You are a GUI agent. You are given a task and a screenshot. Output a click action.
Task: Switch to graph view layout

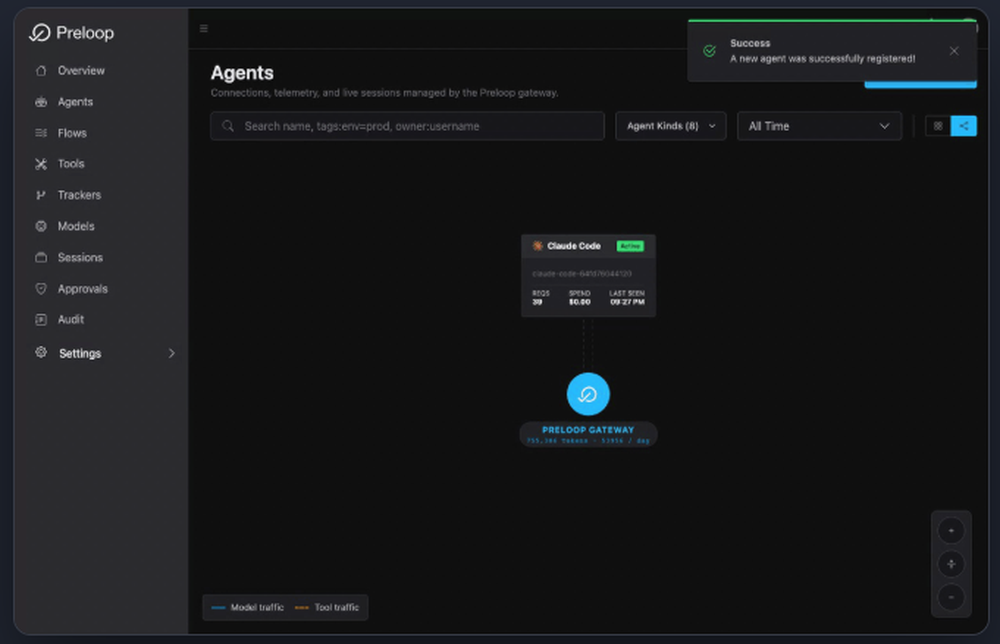click(x=964, y=126)
